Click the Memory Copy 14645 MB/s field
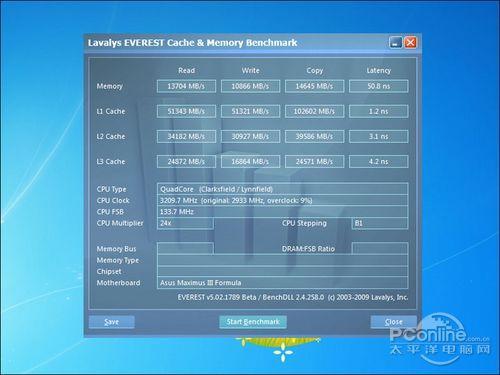500x375 pixels. (314, 86)
